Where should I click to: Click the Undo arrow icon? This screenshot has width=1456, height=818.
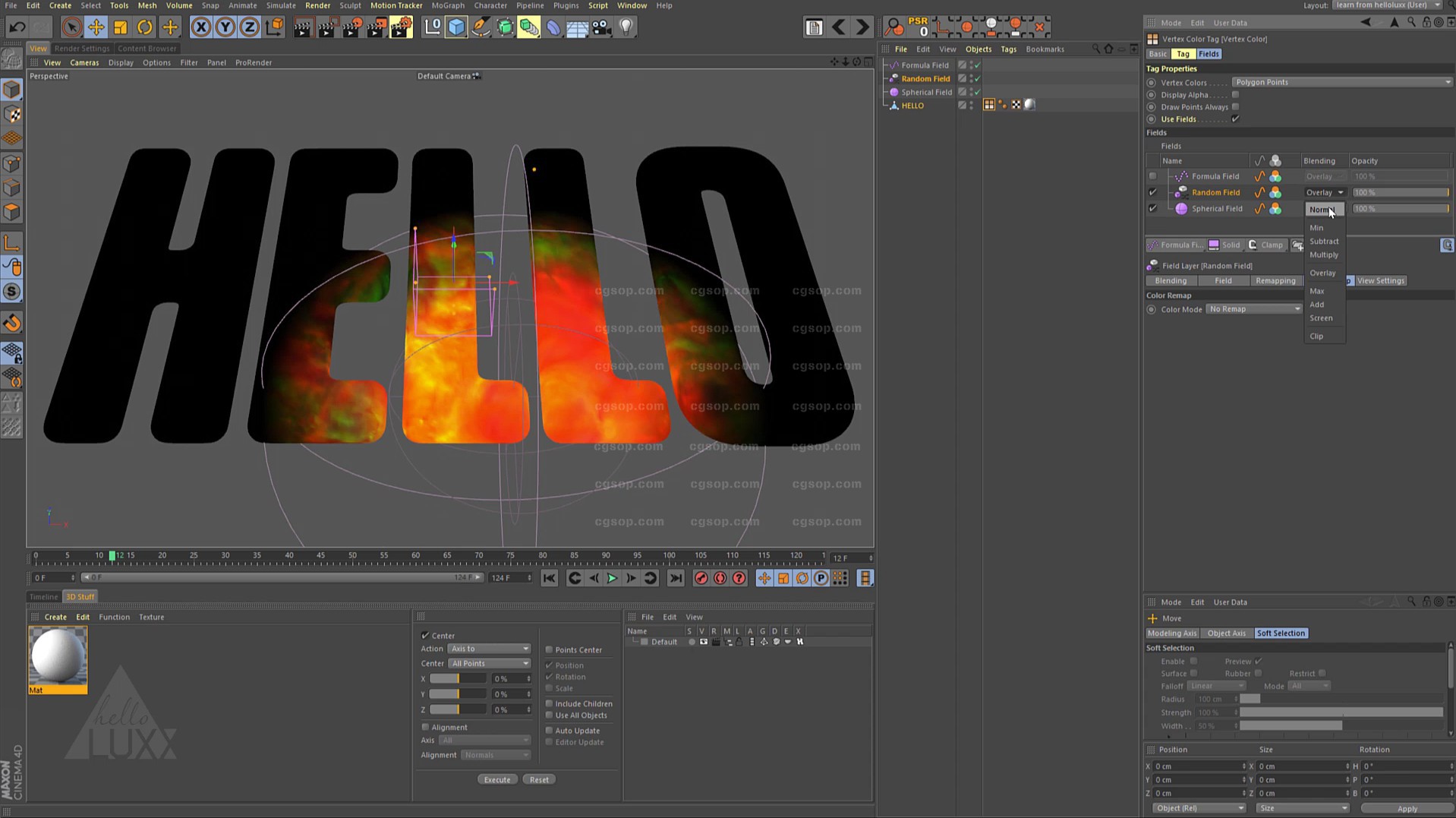click(x=17, y=27)
